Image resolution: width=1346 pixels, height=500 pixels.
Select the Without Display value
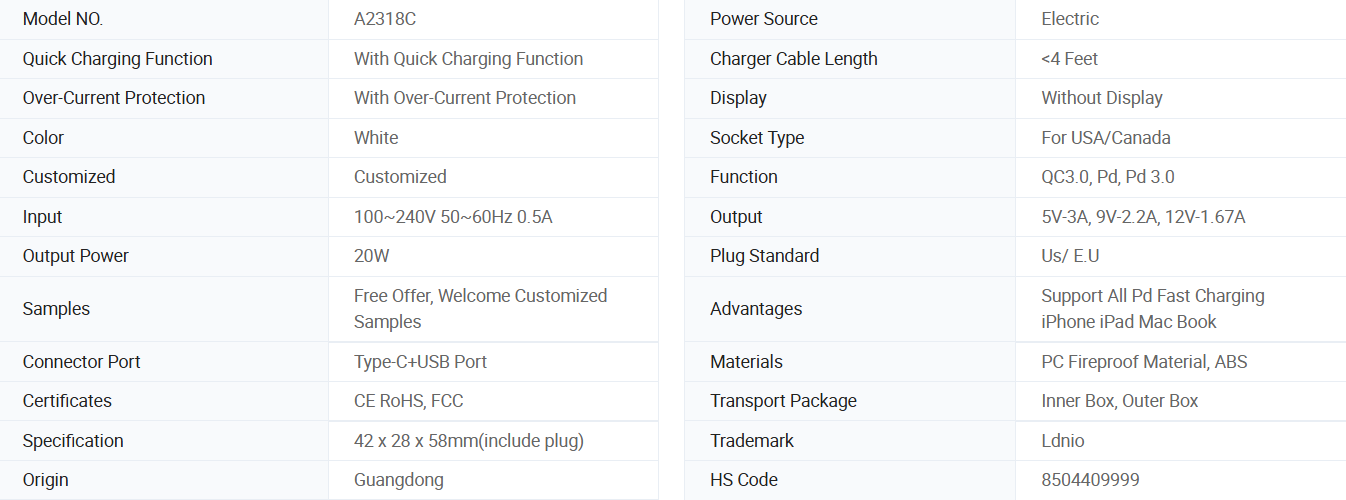[1102, 98]
